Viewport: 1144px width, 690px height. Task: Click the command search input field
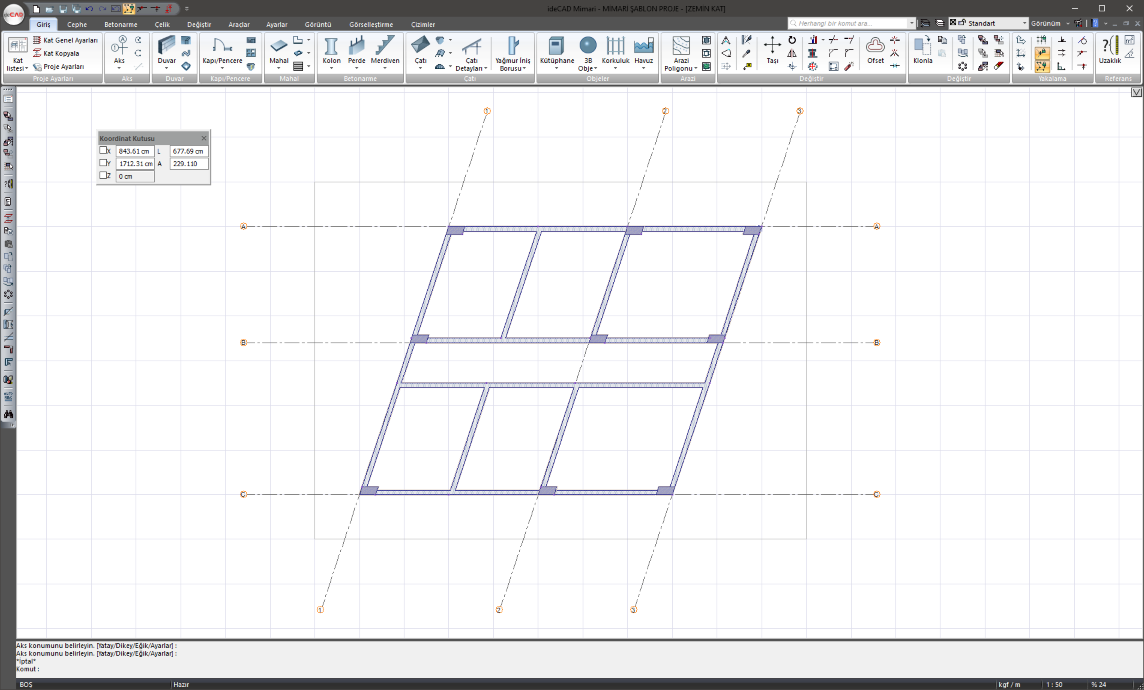pos(850,23)
